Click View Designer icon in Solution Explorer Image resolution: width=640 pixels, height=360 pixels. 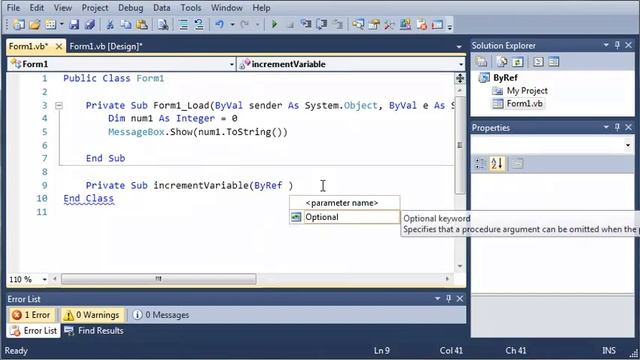point(554,62)
